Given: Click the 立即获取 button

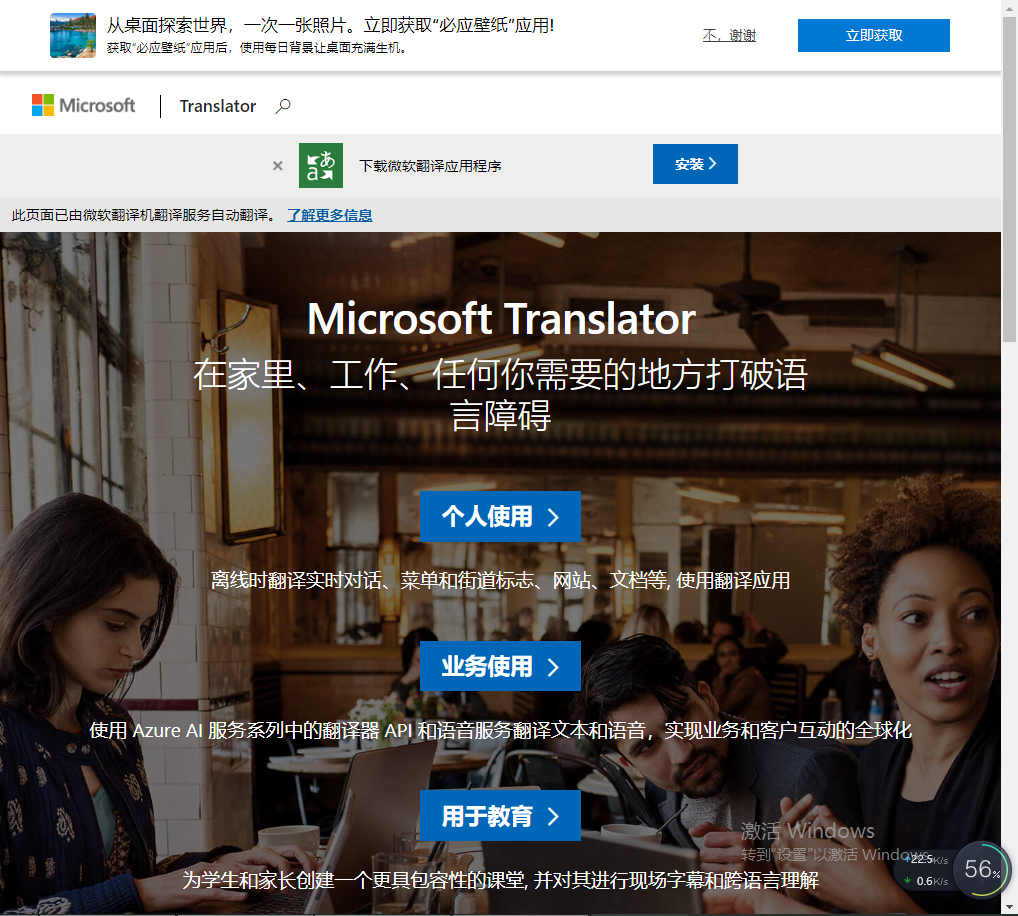Looking at the screenshot, I should pos(873,35).
